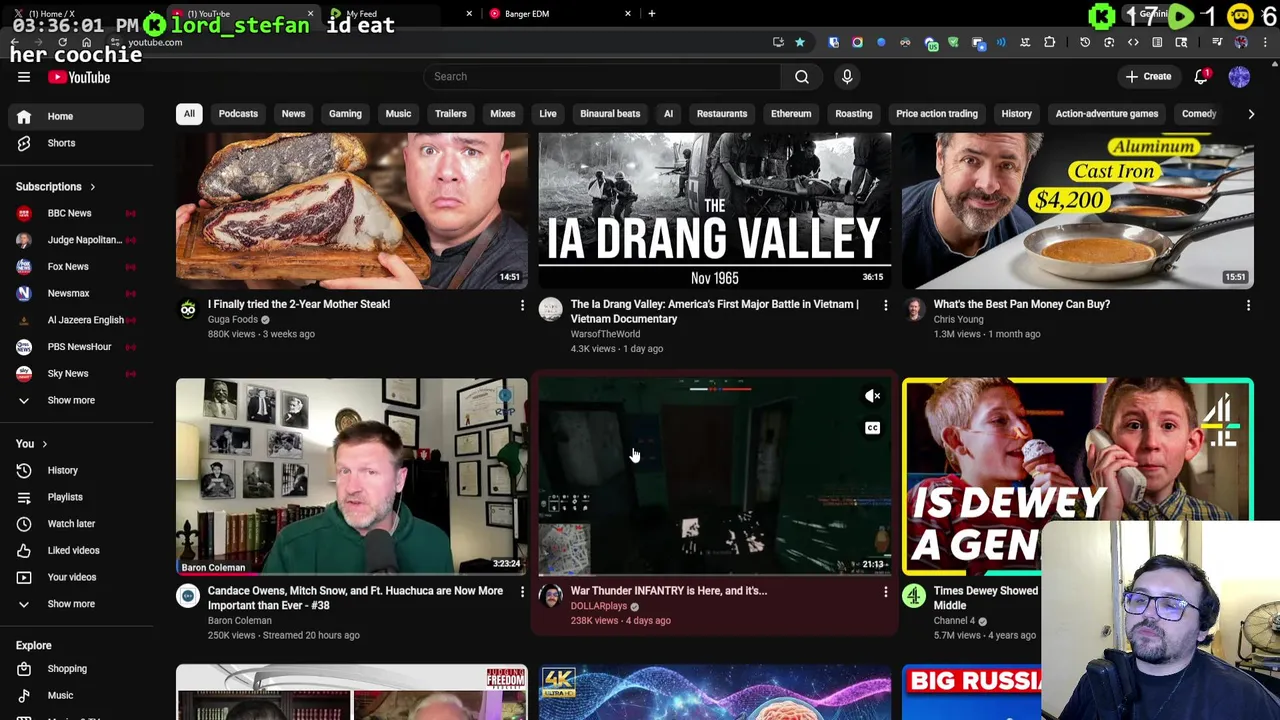Click the search magnifier button
Viewport: 1280px width, 720px height.
[x=802, y=76]
